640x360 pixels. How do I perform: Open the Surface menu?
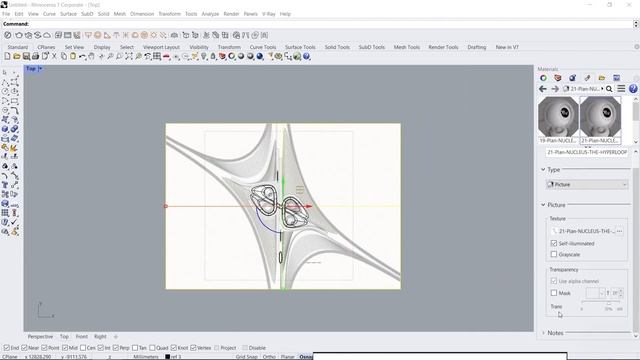click(x=68, y=14)
